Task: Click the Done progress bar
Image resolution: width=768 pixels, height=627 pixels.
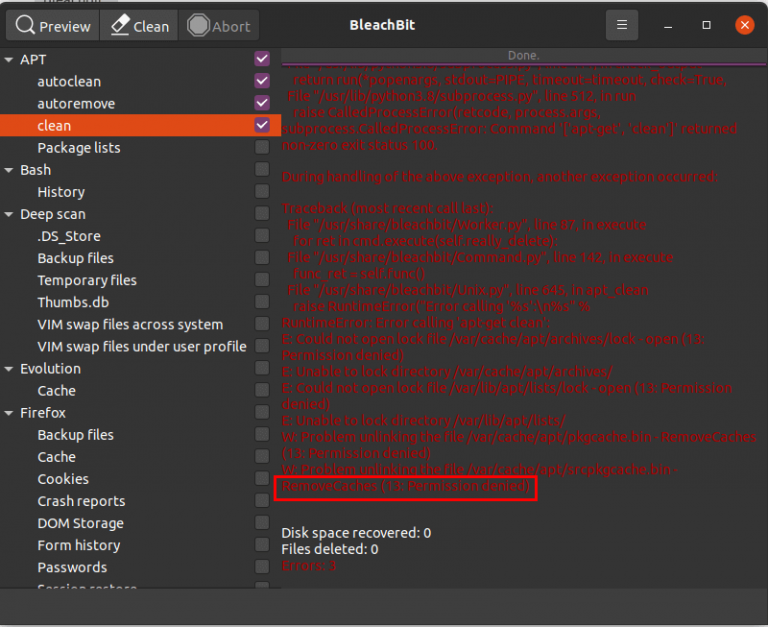Action: [524, 56]
